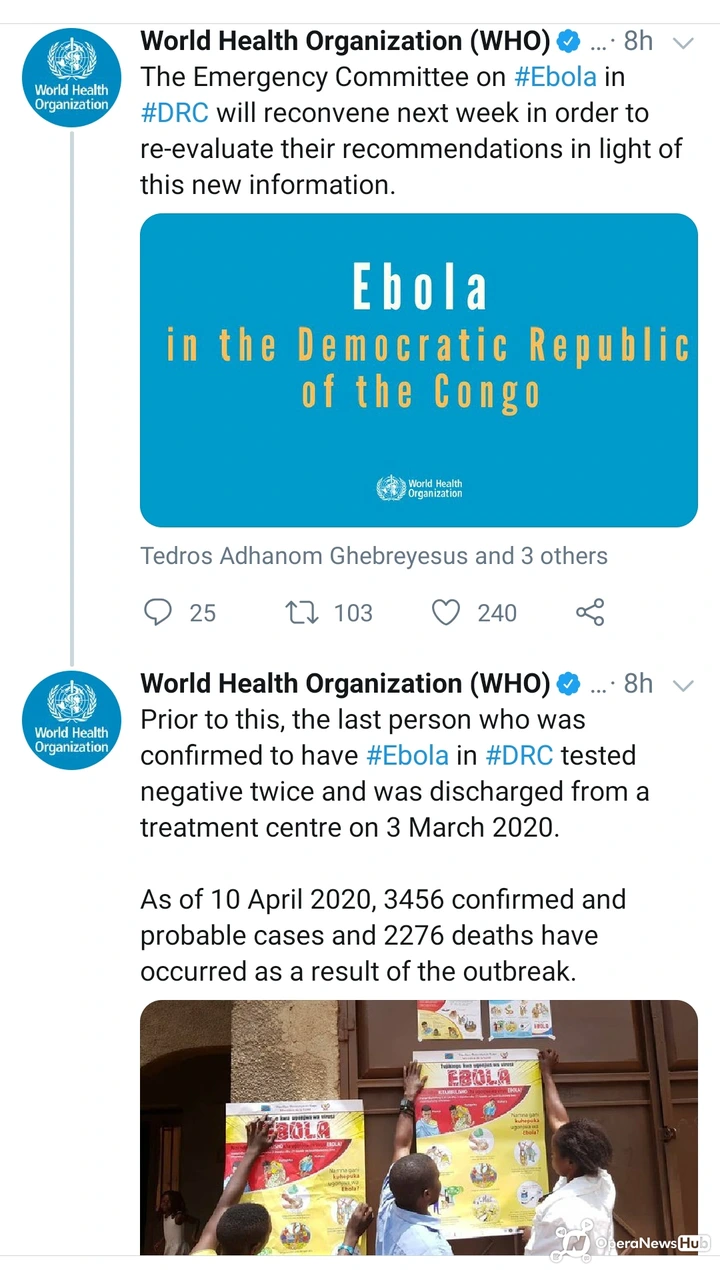View Ebola in Congo blue banner image
The width and height of the screenshot is (720, 1270).
(x=419, y=370)
